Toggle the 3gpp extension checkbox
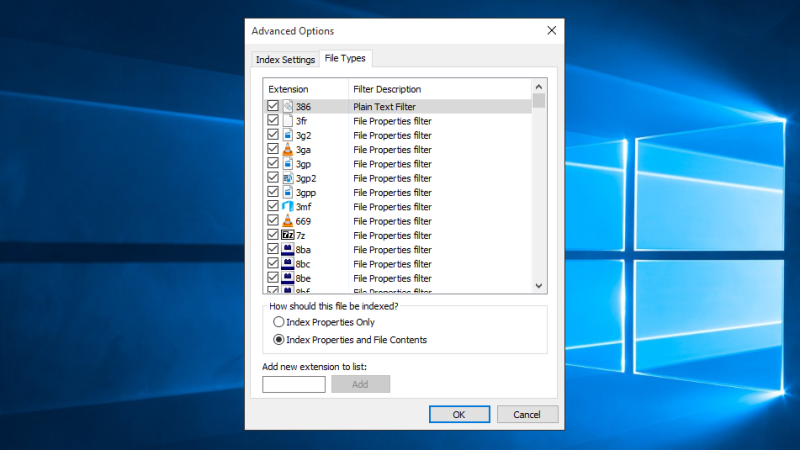The width and height of the screenshot is (800, 450). pos(272,192)
